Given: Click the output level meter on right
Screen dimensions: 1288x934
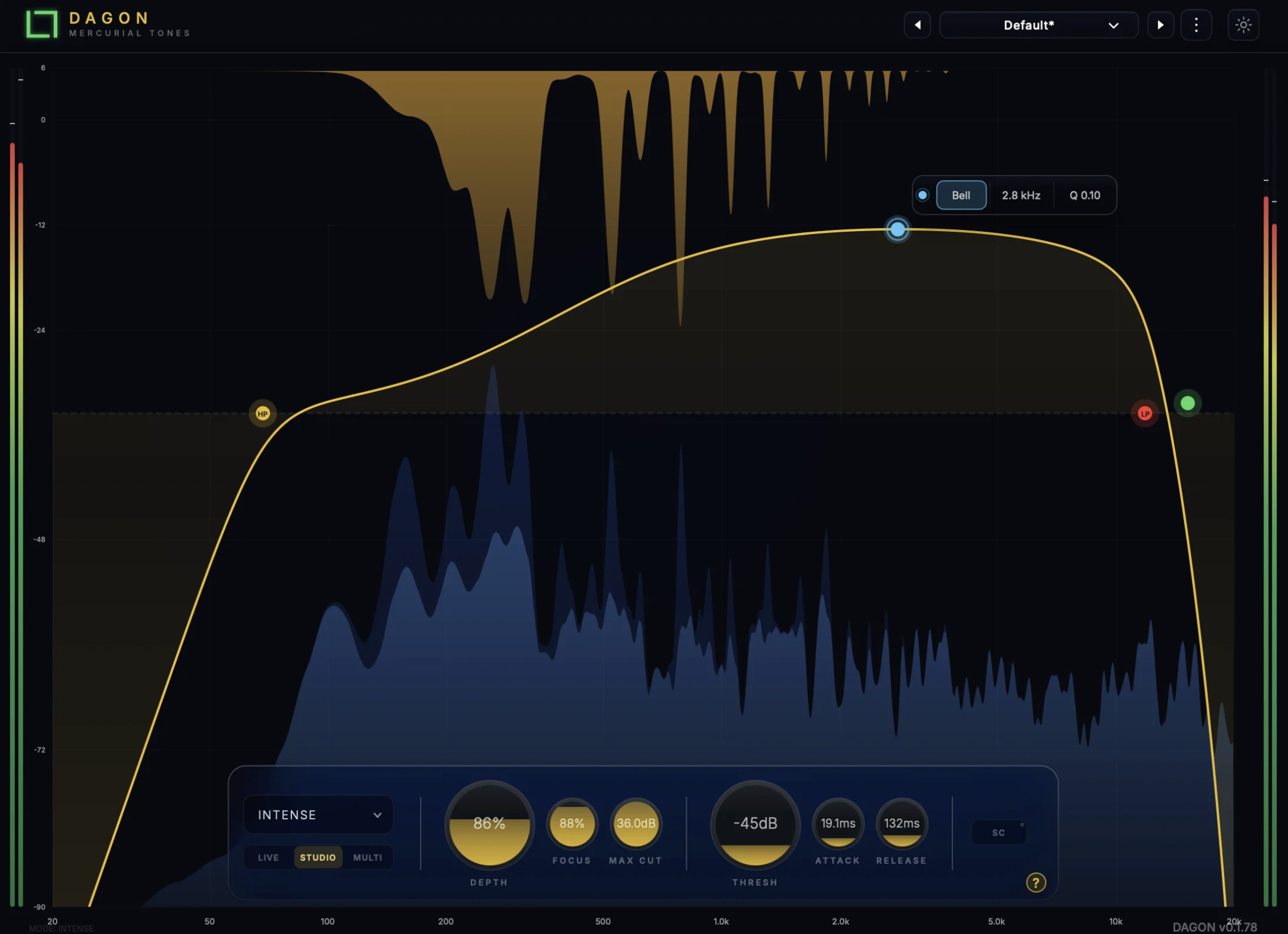Looking at the screenshot, I should [x=1270, y=489].
